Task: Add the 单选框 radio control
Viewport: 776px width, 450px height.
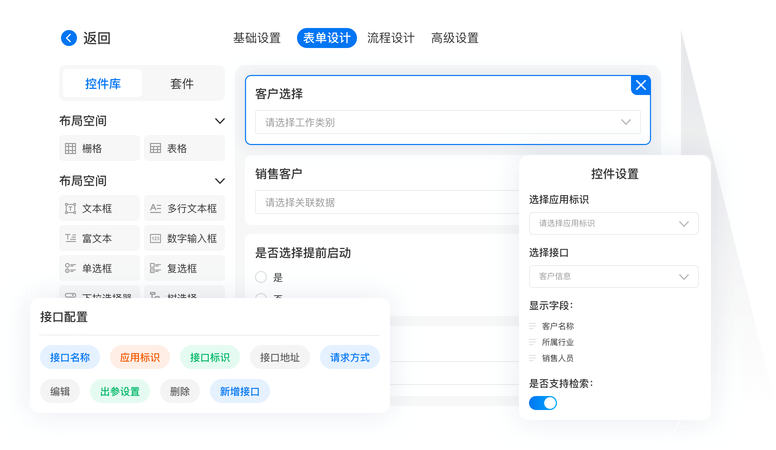Action: tap(99, 269)
